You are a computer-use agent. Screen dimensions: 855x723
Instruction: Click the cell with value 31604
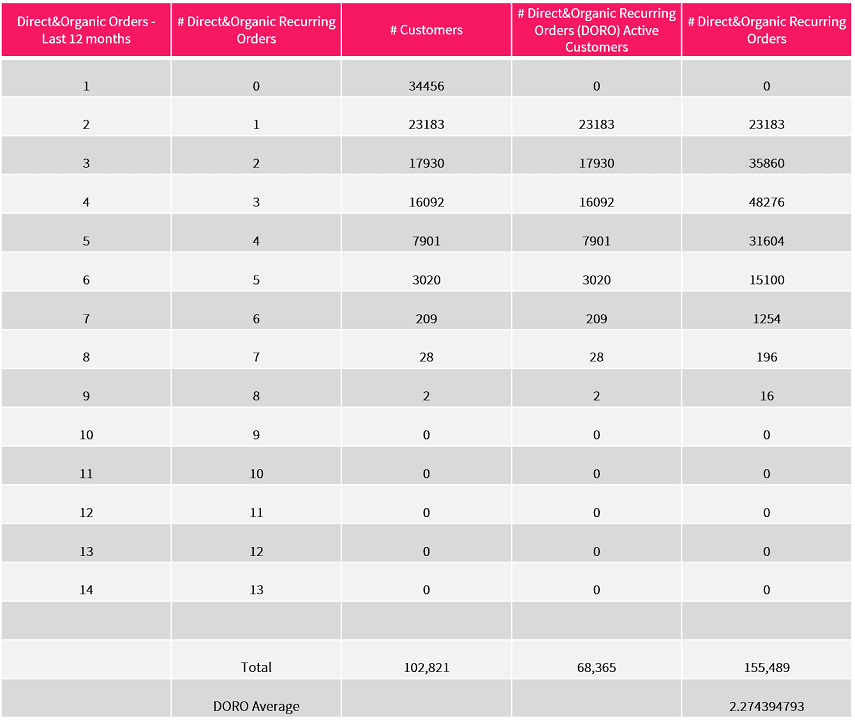(x=766, y=241)
